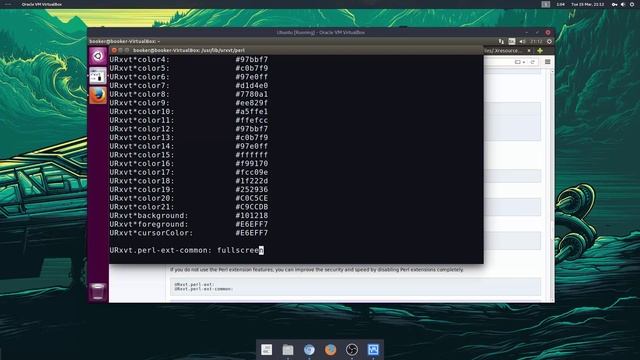Screen dimensions: 640x360
Task: Click the URxvt.perl-ext code block in webpage
Action: pyautogui.click(x=356, y=287)
